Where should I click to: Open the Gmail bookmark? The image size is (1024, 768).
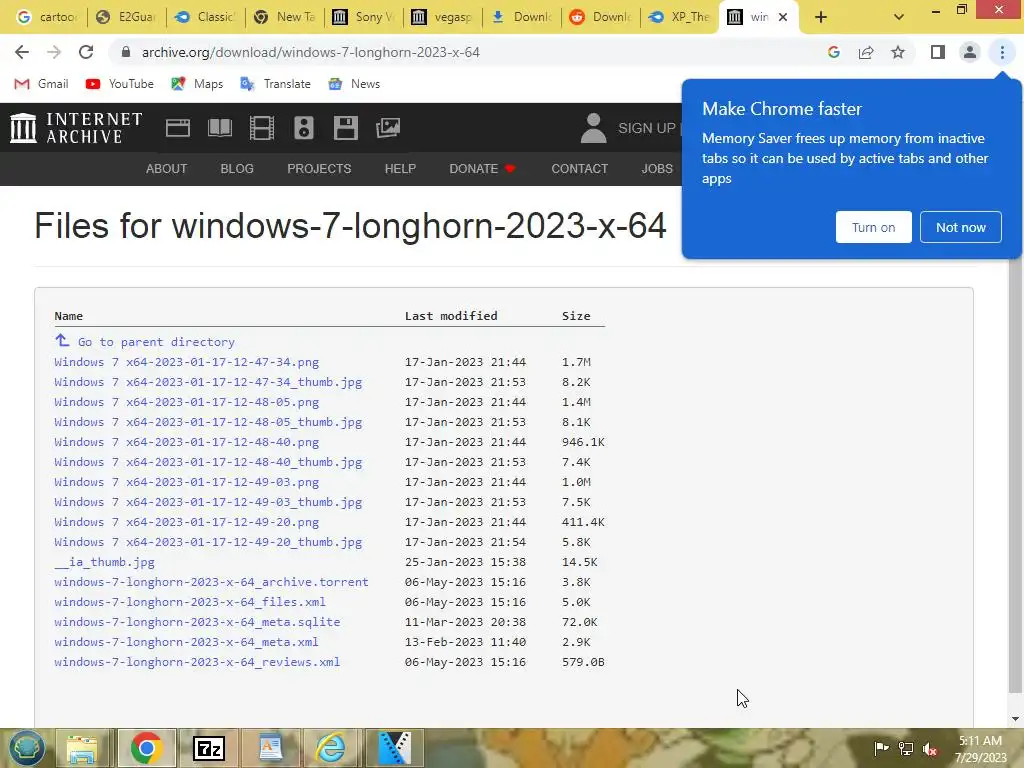pos(42,84)
